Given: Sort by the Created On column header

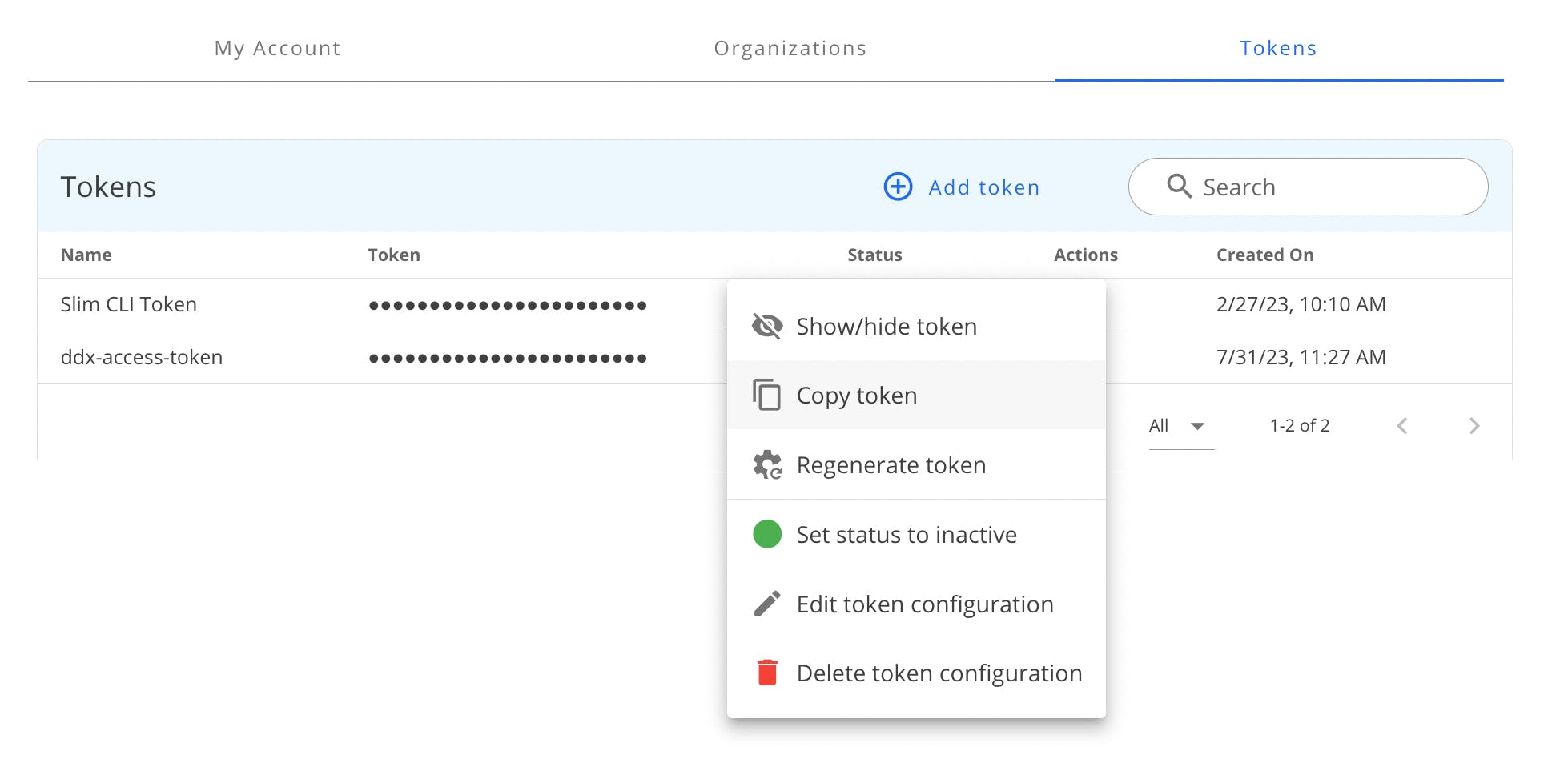Looking at the screenshot, I should (x=1264, y=255).
